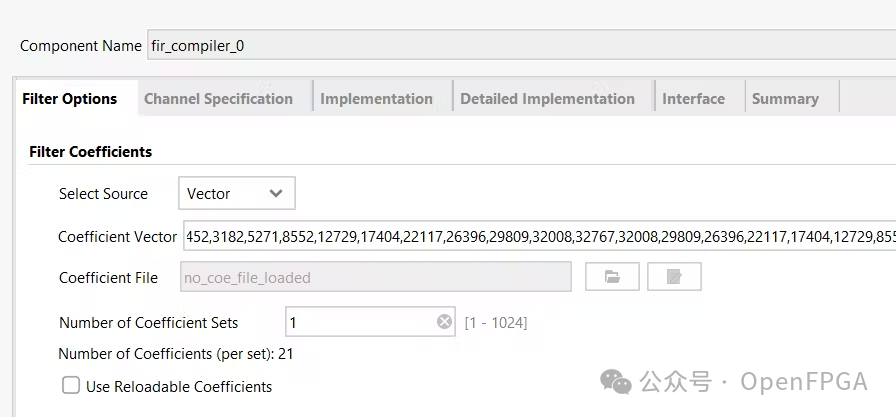Click the Number of Coefficient Sets input

pyautogui.click(x=360, y=322)
